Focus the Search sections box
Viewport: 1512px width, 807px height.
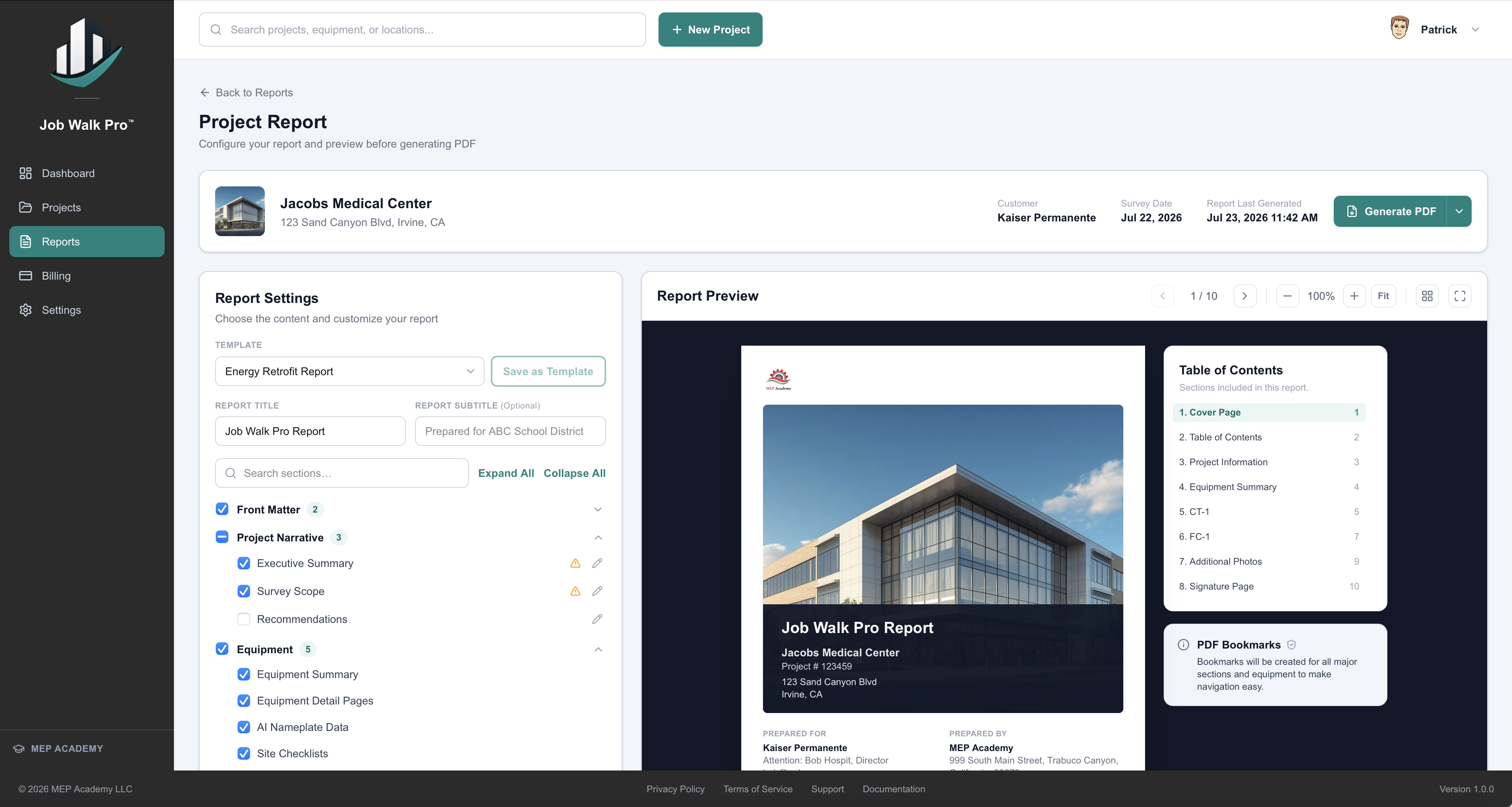coord(342,473)
